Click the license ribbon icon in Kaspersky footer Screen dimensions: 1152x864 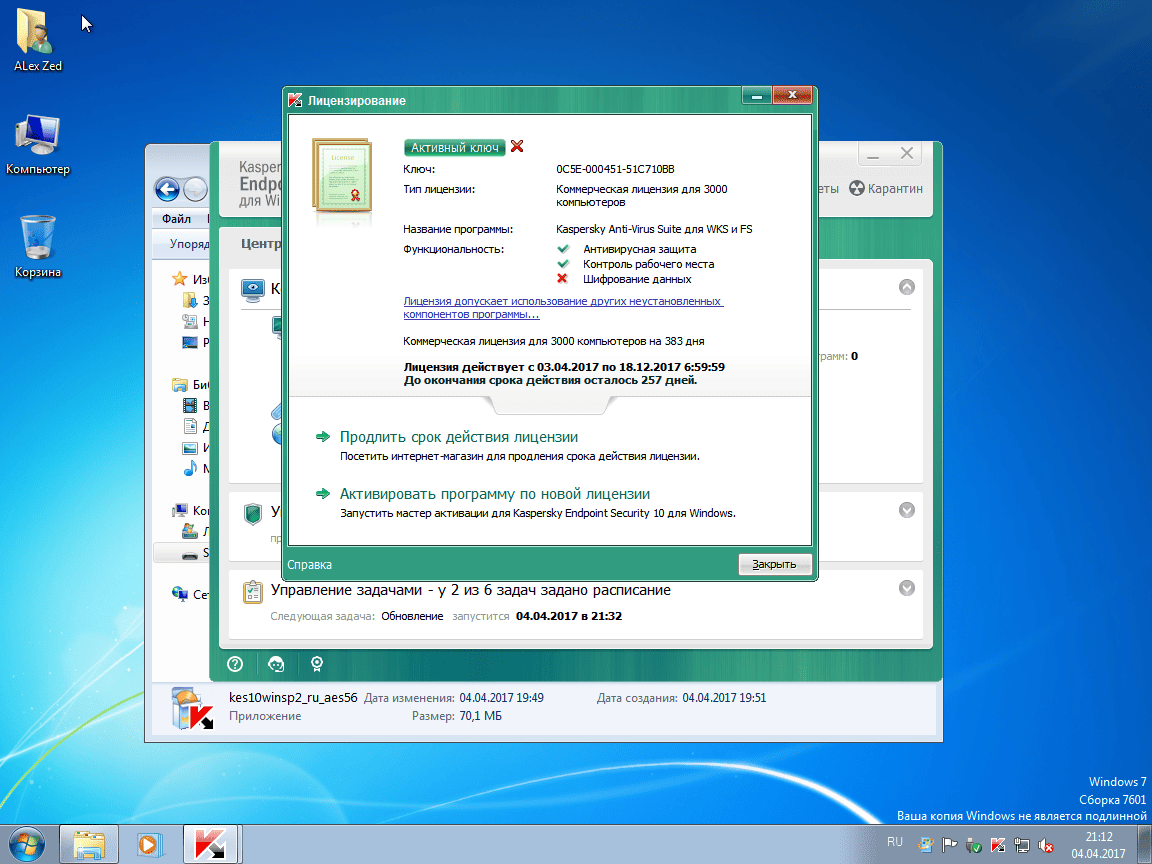pyautogui.click(x=317, y=664)
